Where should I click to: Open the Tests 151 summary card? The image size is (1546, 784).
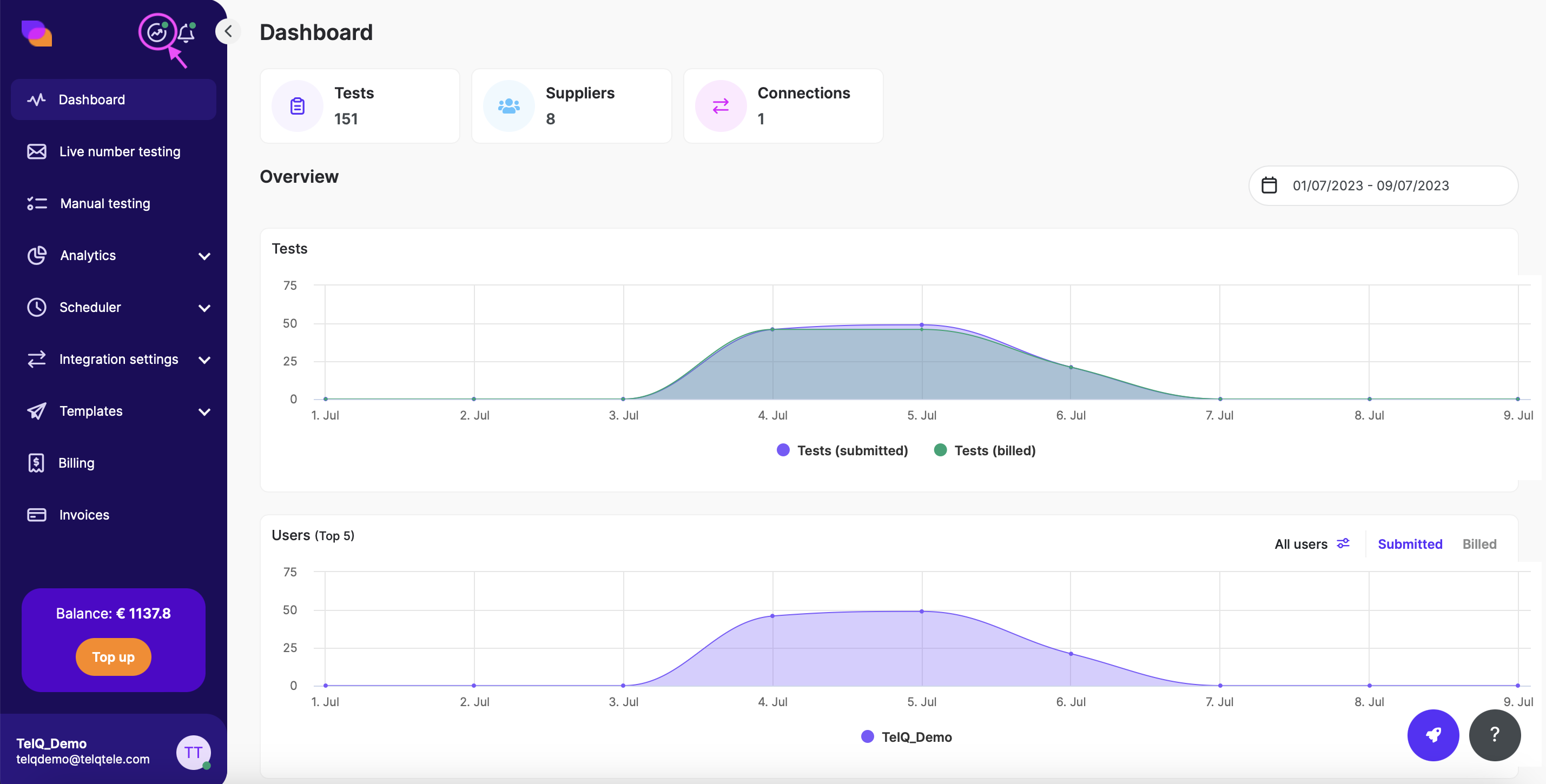coord(360,106)
